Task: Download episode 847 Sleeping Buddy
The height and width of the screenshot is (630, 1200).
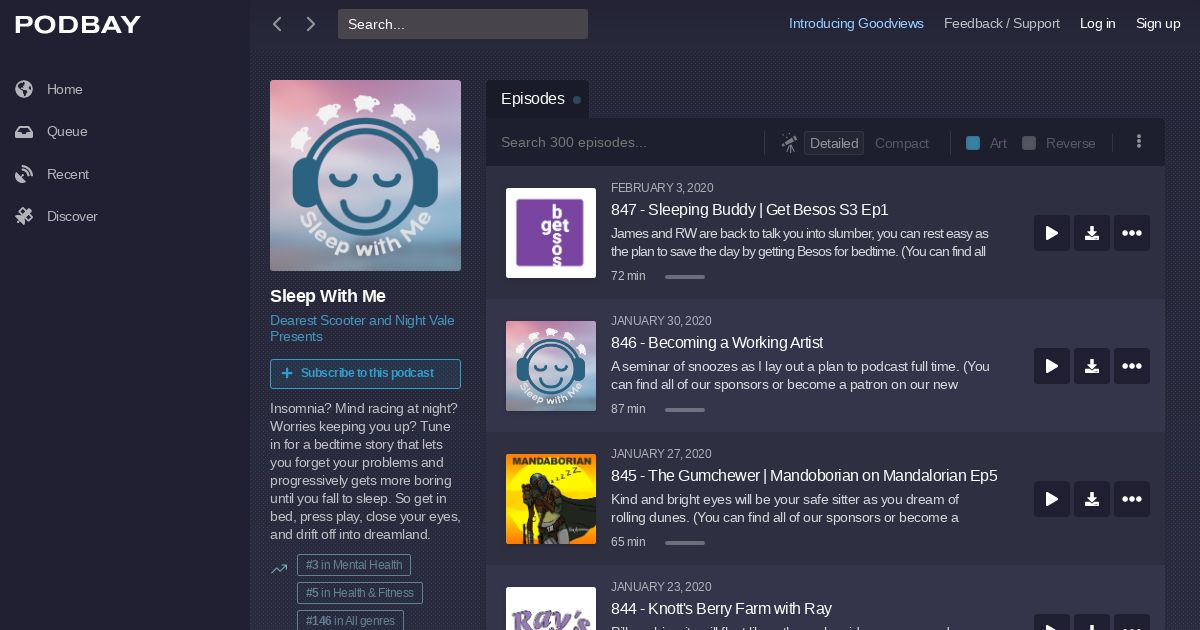Action: pyautogui.click(x=1092, y=233)
